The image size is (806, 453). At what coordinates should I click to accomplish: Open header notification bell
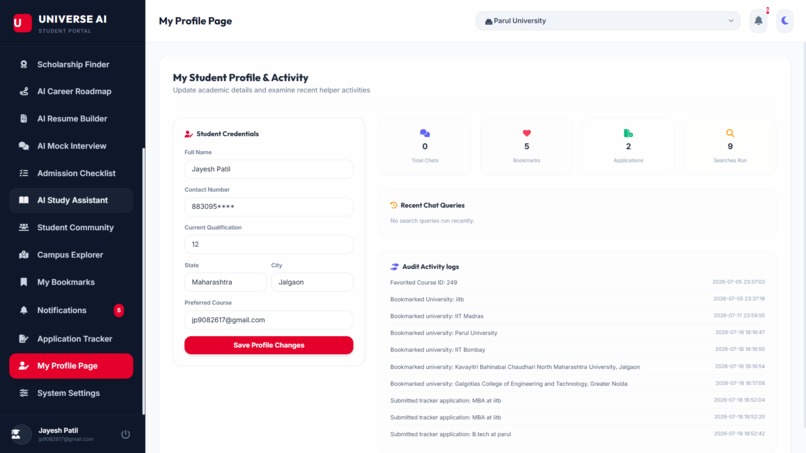click(758, 21)
